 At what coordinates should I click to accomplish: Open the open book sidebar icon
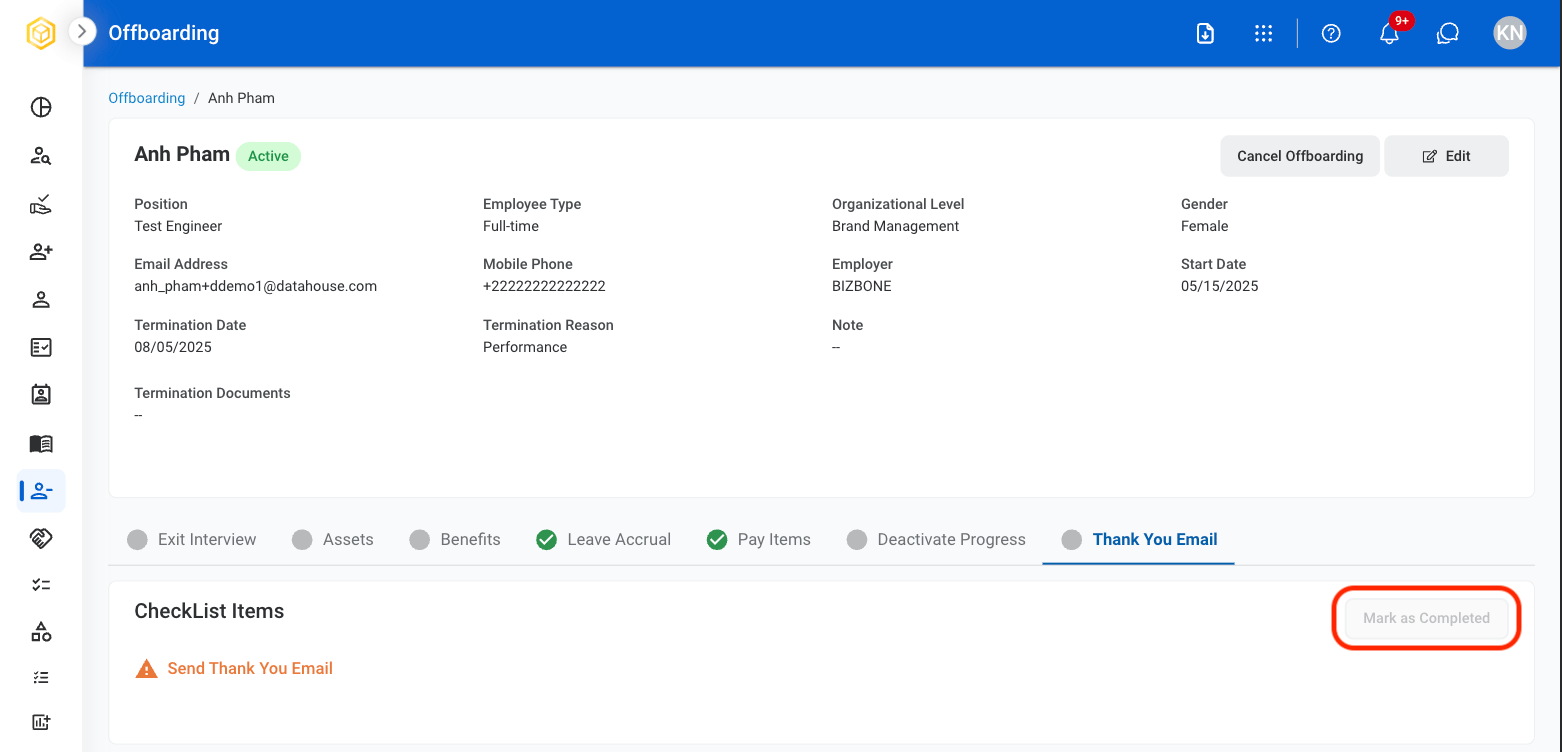(41, 443)
